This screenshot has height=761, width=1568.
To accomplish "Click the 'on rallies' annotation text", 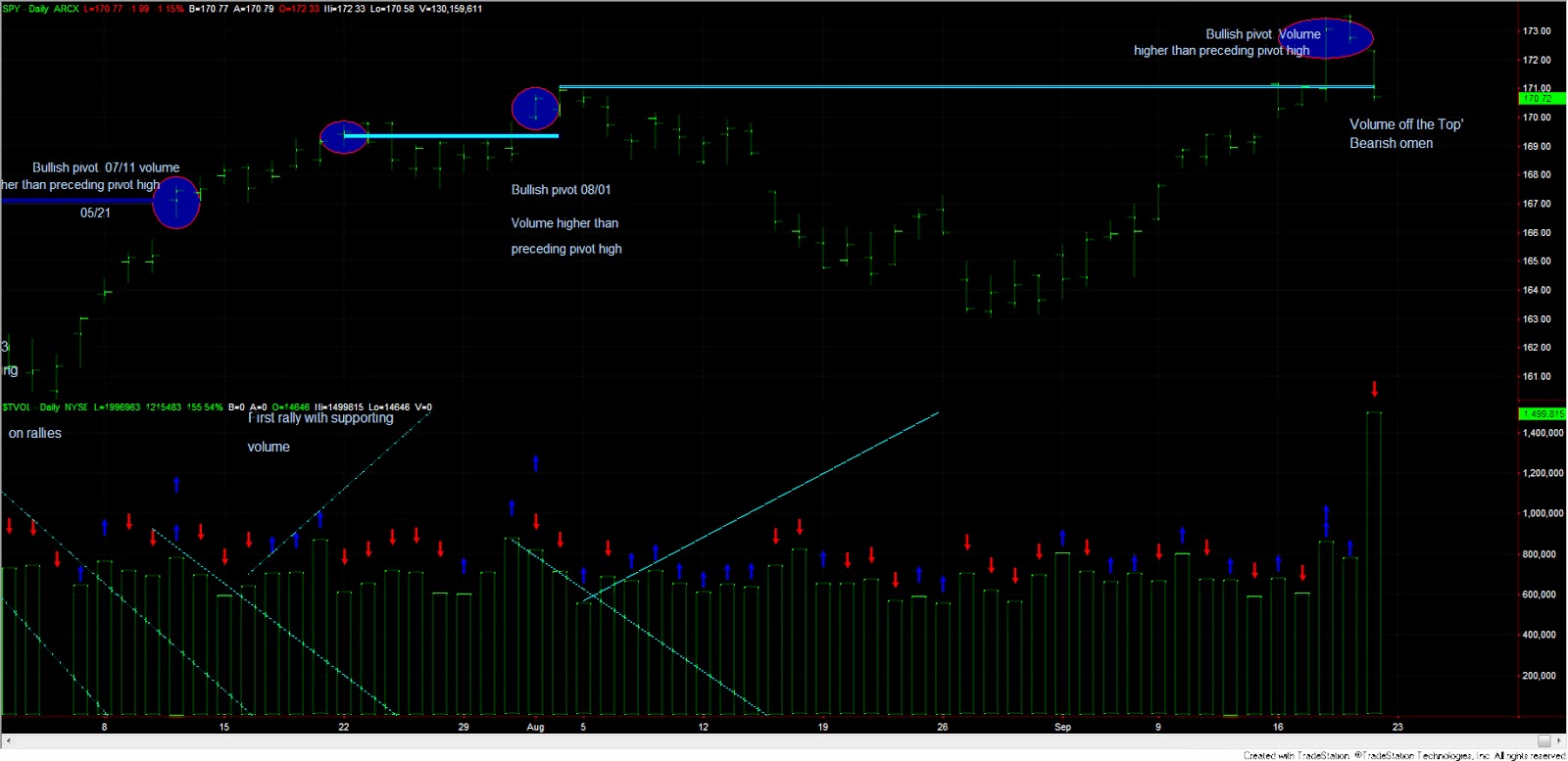I will coord(35,433).
